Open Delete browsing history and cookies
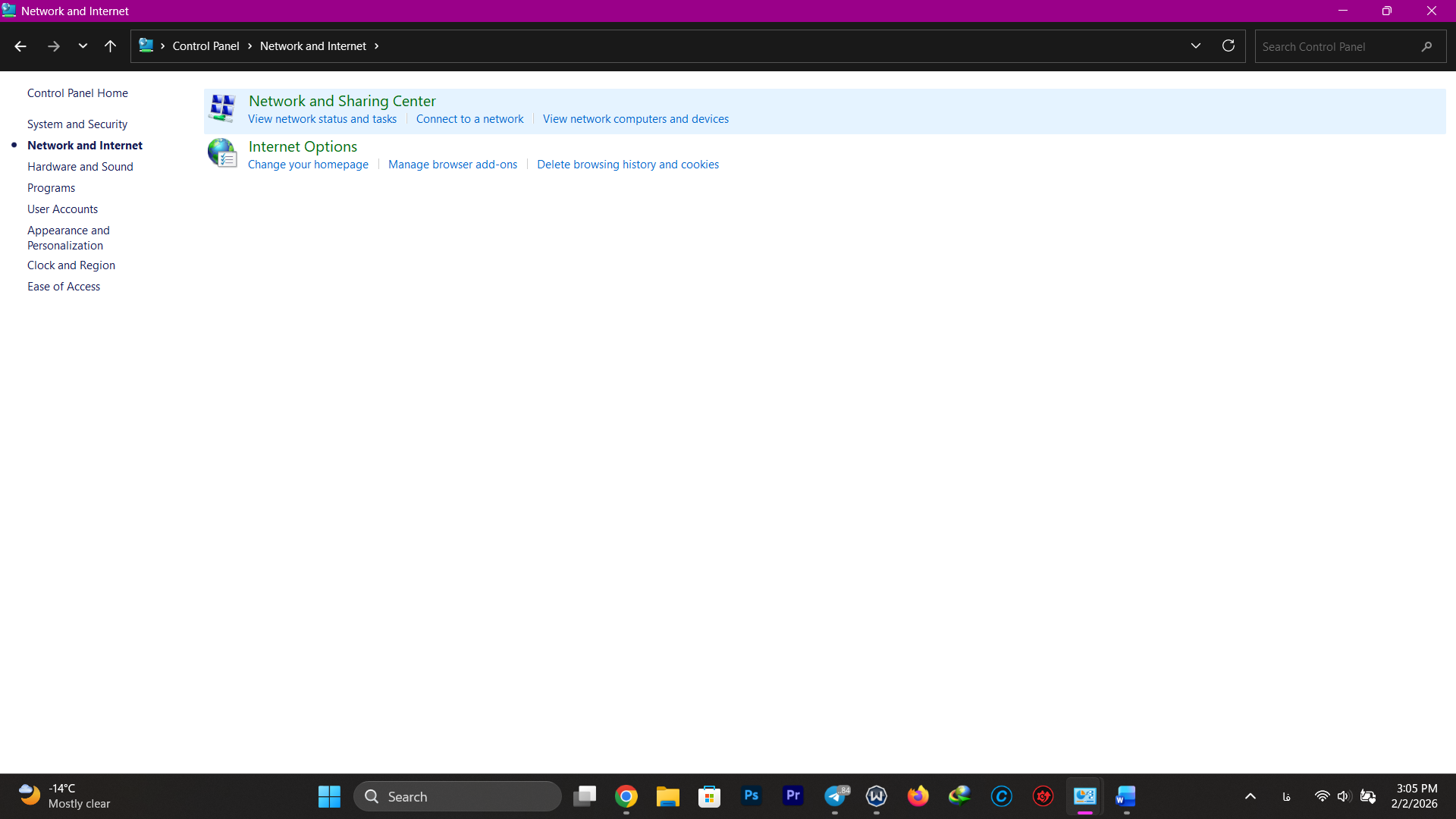The image size is (1456, 819). (627, 165)
